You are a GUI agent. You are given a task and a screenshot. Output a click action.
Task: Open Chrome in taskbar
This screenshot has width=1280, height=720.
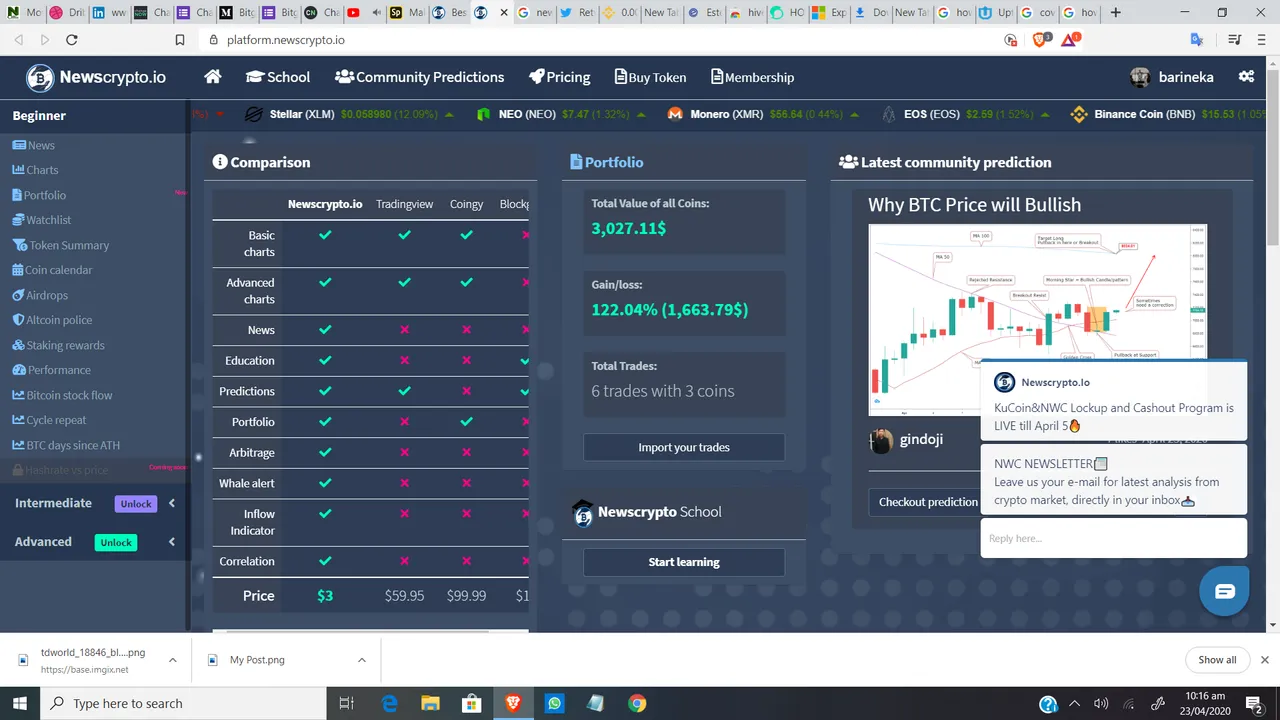pyautogui.click(x=637, y=703)
